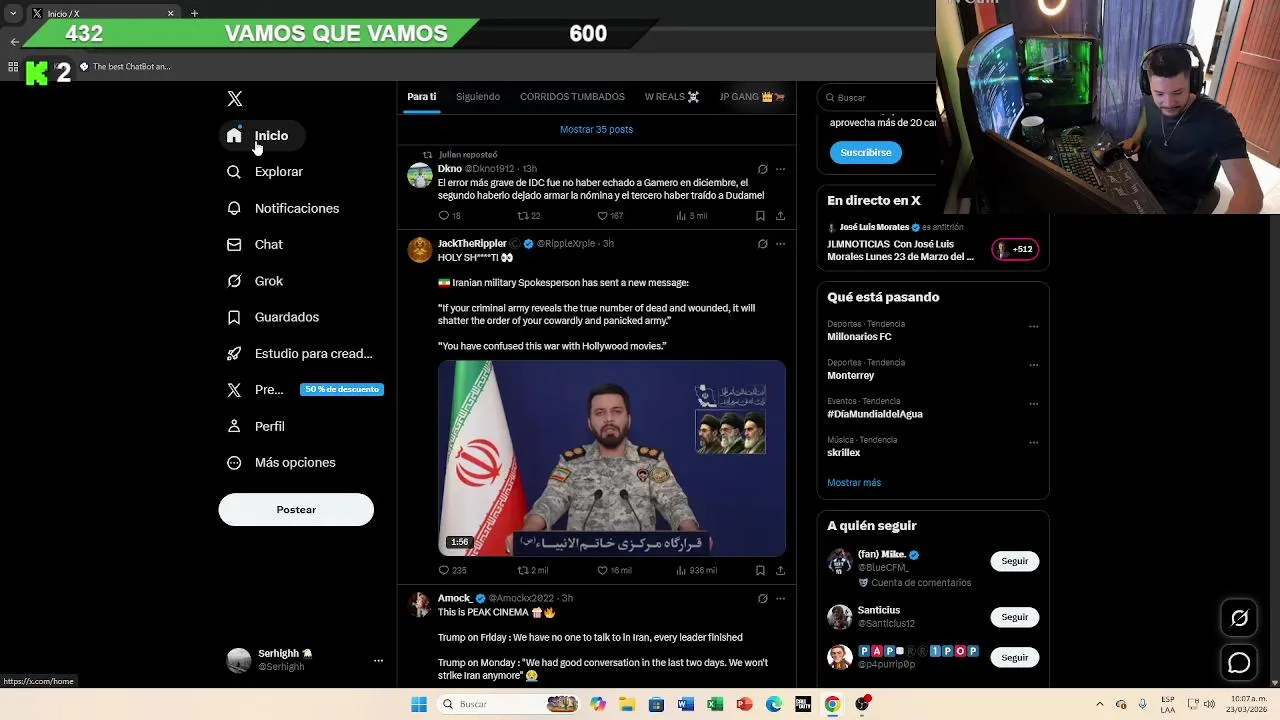Switch to the W REALS tab
The image size is (1280, 720).
click(672, 97)
